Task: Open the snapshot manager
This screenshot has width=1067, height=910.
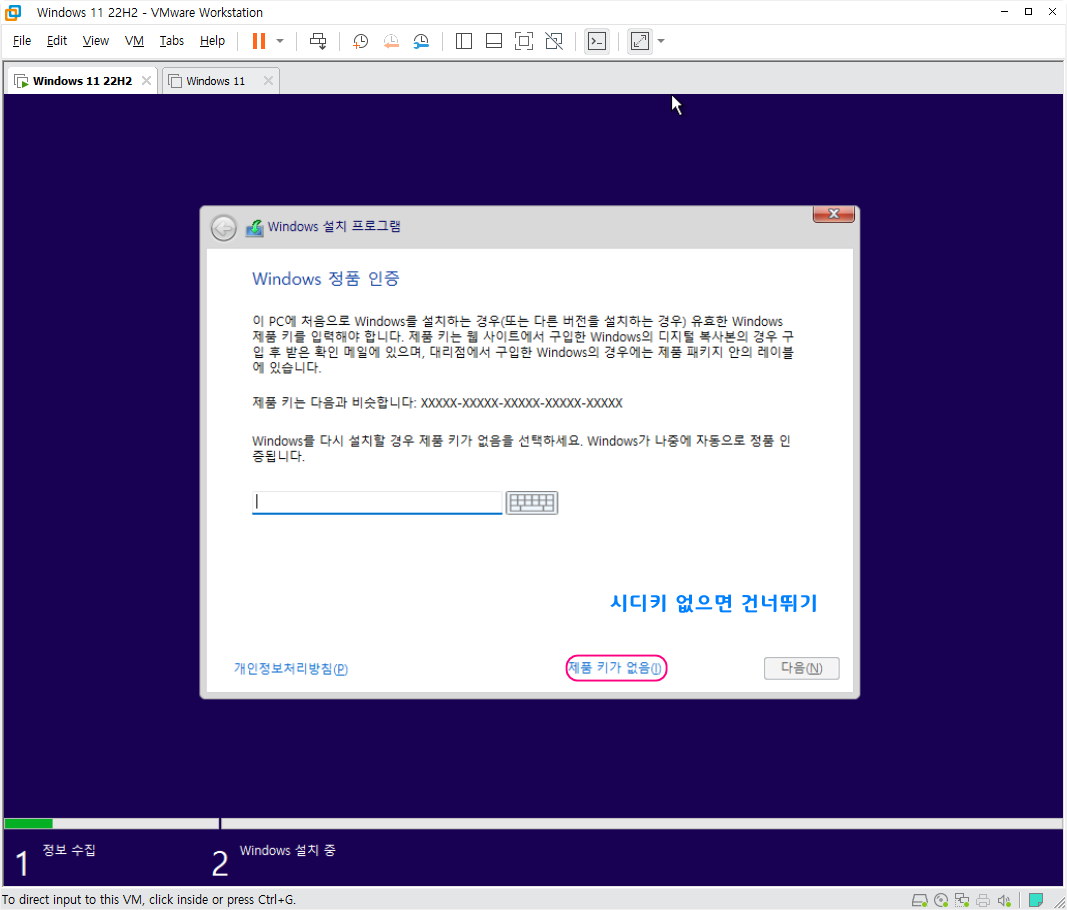Action: (x=421, y=42)
